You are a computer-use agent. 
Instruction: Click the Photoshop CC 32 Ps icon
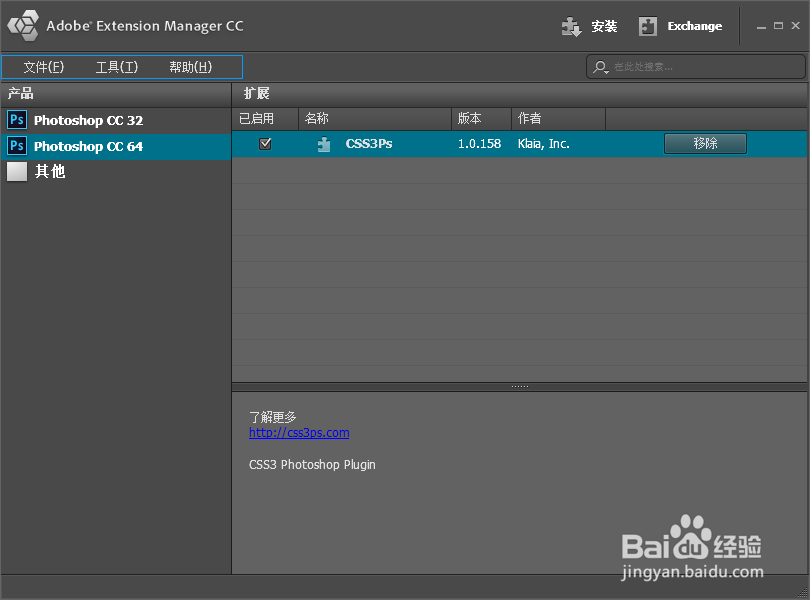click(17, 120)
